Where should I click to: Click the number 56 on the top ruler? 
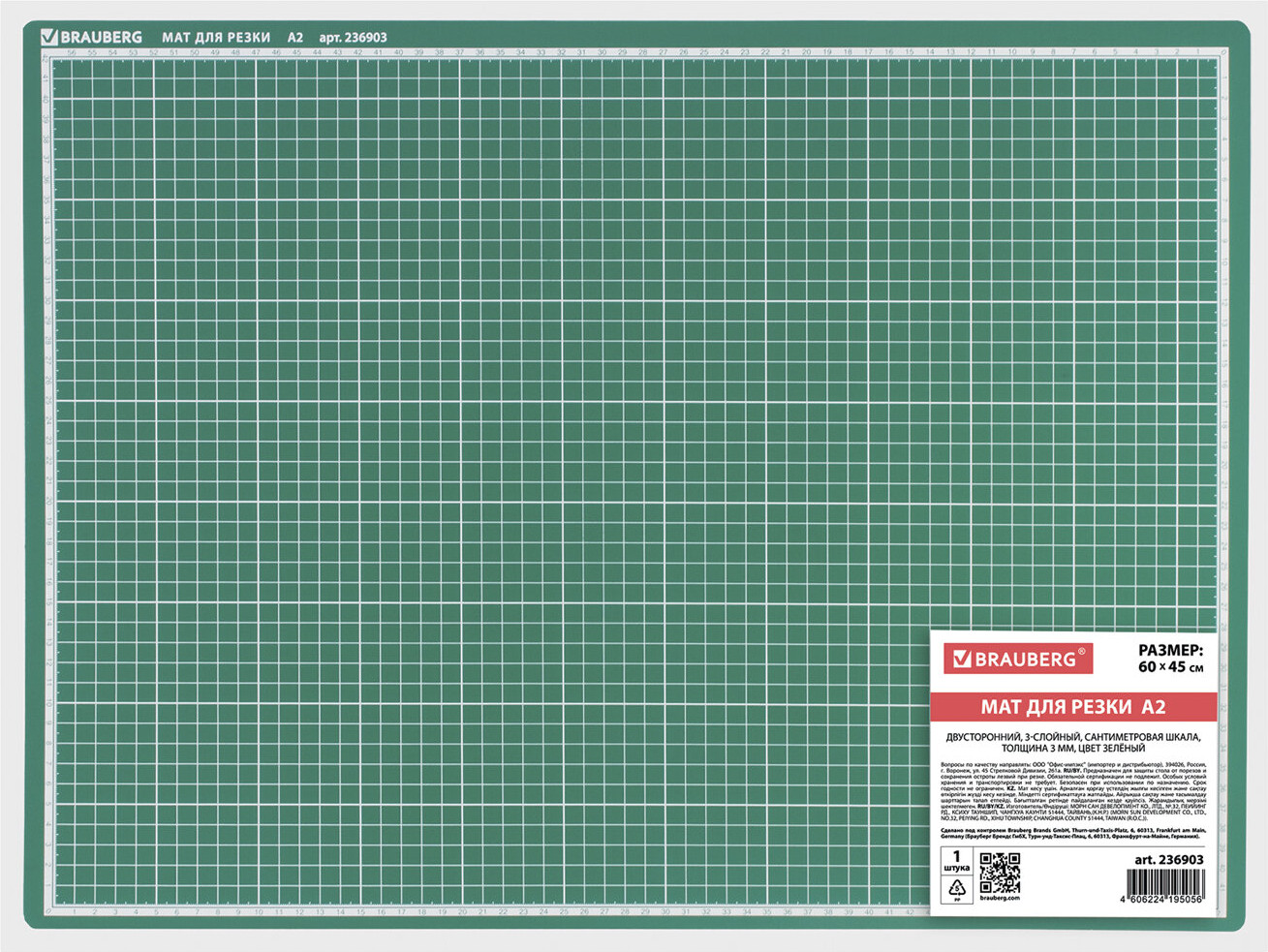pos(71,52)
